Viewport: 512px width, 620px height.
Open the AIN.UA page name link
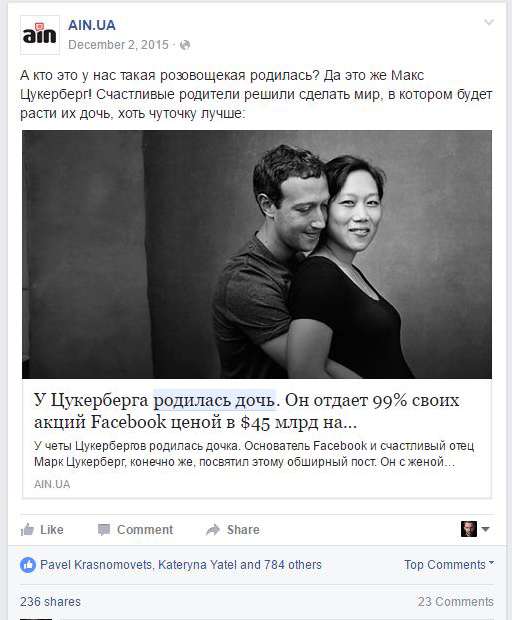[92, 25]
